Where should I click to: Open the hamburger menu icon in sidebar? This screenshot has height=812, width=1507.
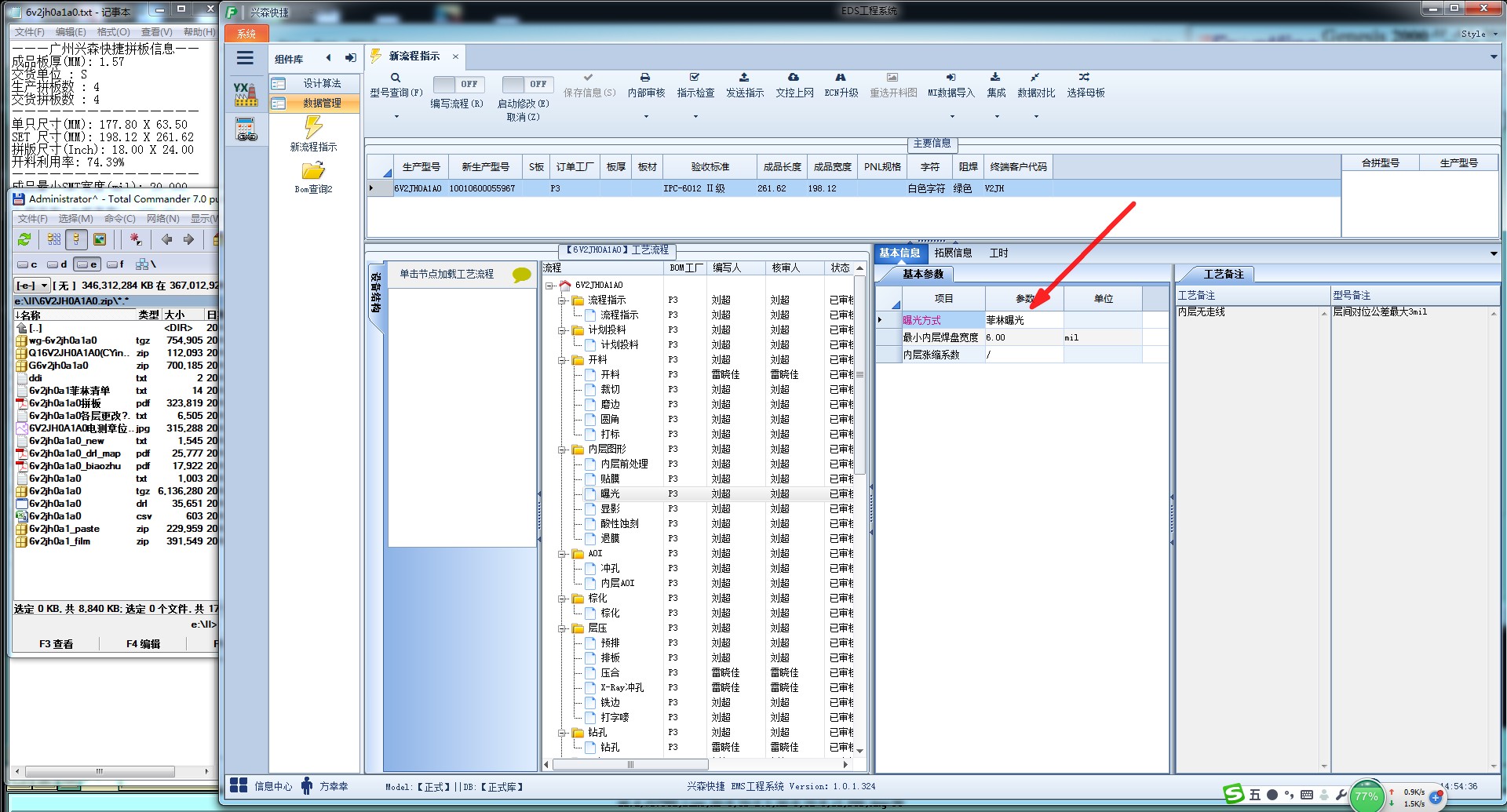point(245,58)
